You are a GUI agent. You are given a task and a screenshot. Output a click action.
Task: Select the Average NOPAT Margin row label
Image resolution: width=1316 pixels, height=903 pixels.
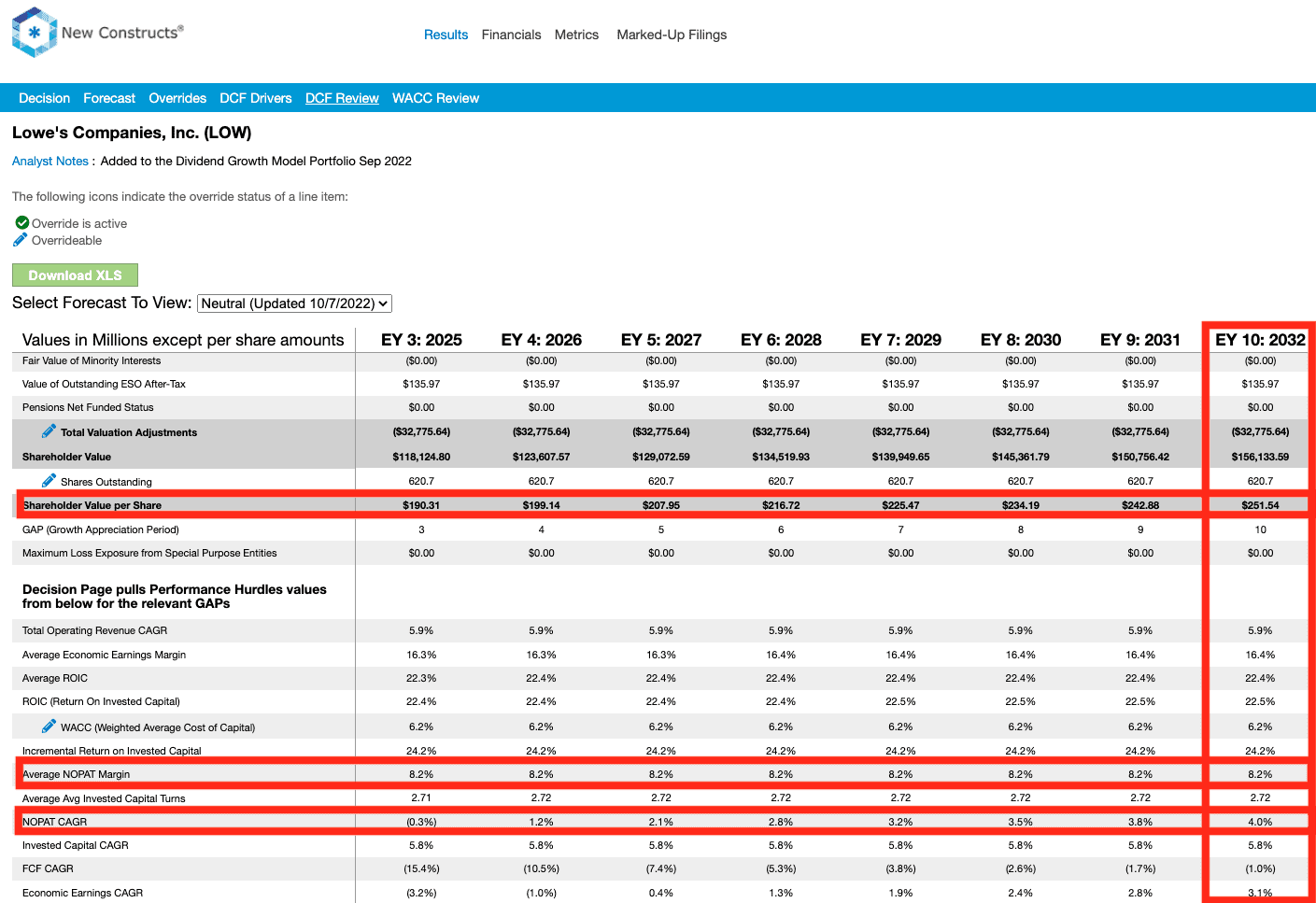pyautogui.click(x=77, y=774)
